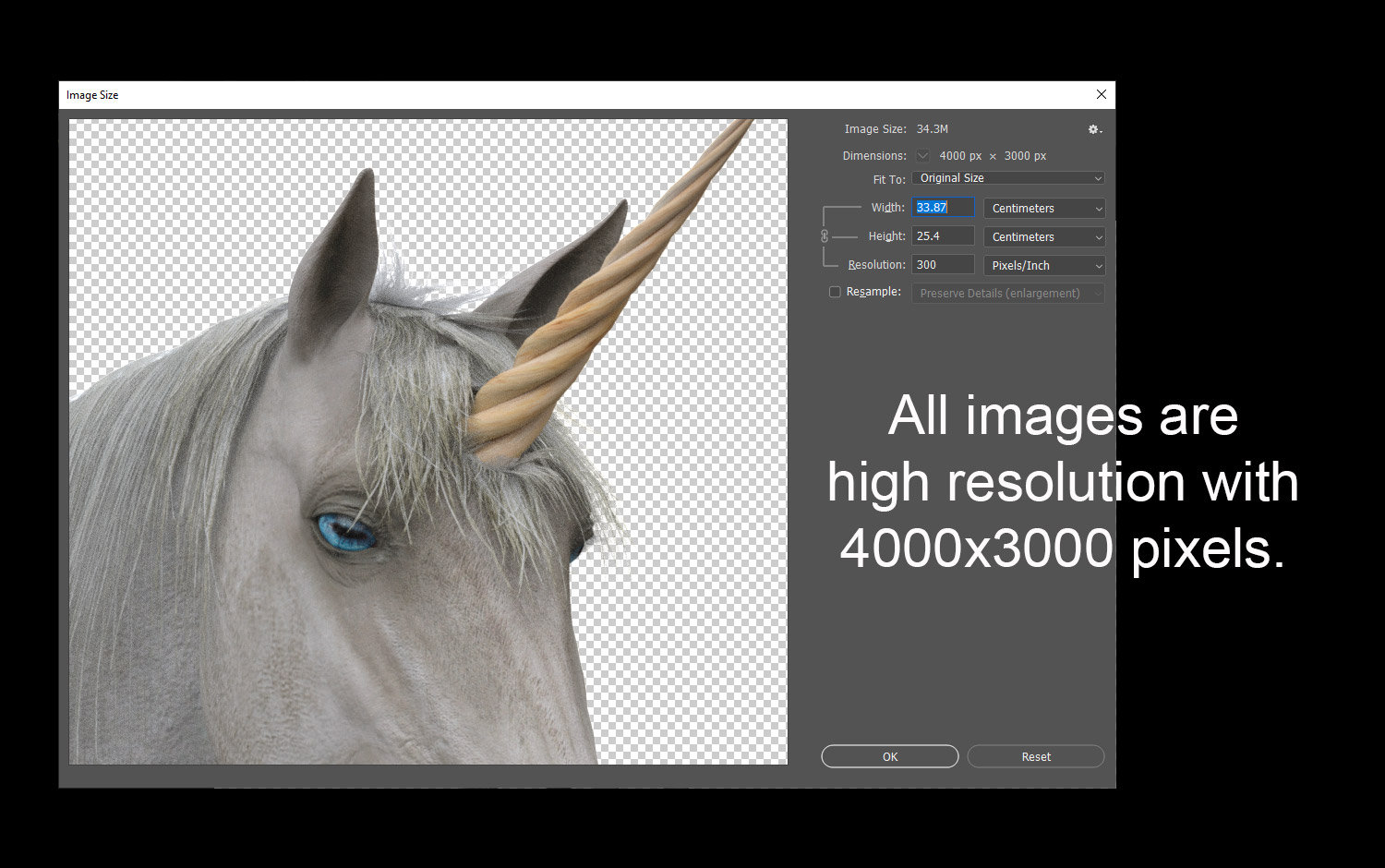Viewport: 1385px width, 868px height.
Task: Click Reset to restore original dimensions
Action: [1035, 755]
